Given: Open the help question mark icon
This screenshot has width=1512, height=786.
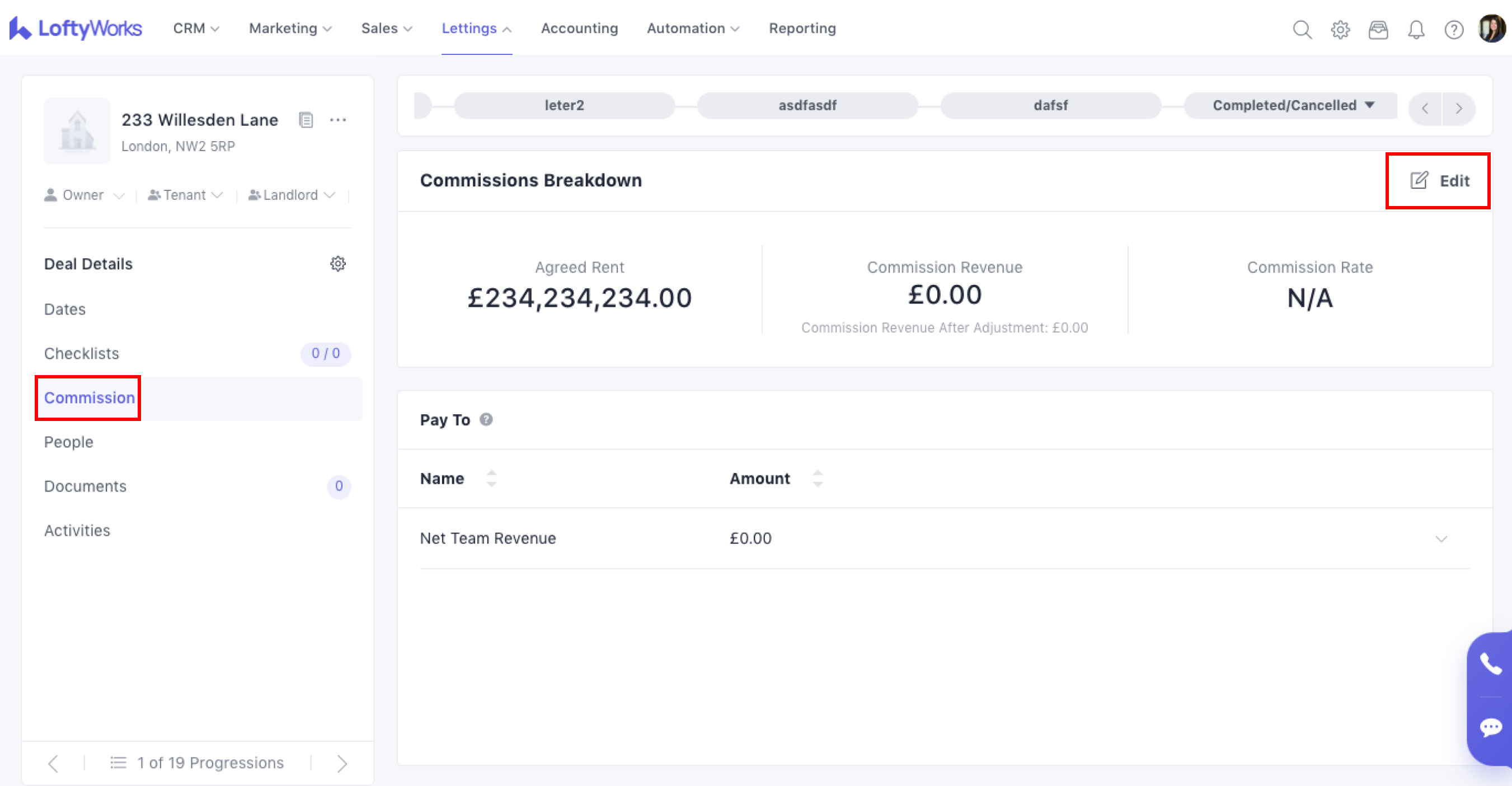Looking at the screenshot, I should pos(1453,29).
